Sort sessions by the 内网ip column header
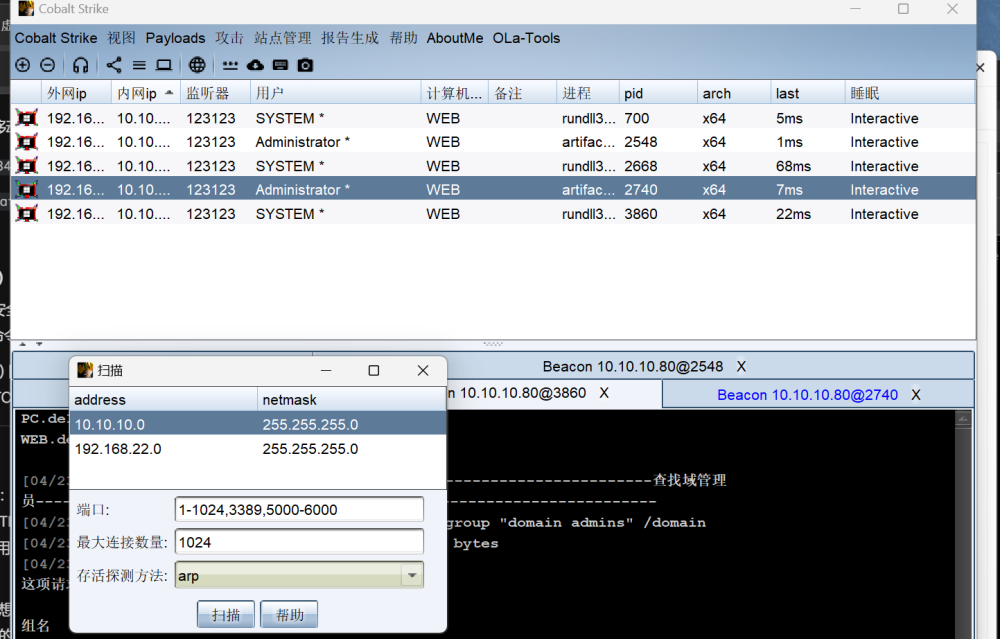Image resolution: width=1000 pixels, height=639 pixels. point(137,93)
